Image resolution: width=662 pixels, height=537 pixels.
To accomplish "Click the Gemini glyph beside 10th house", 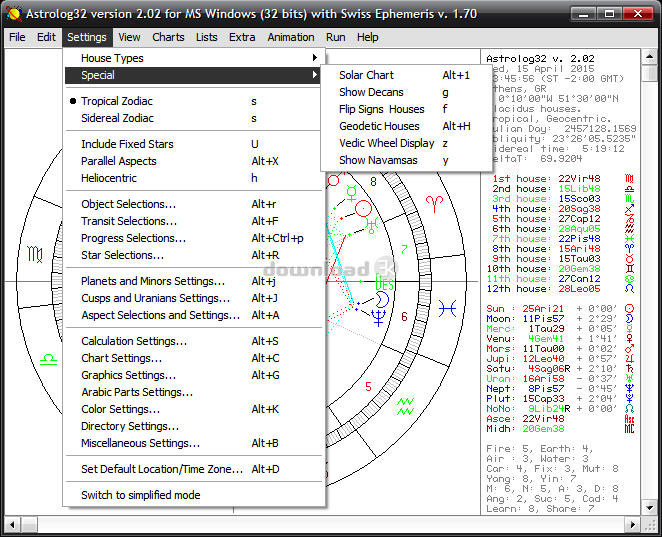I will [629, 269].
